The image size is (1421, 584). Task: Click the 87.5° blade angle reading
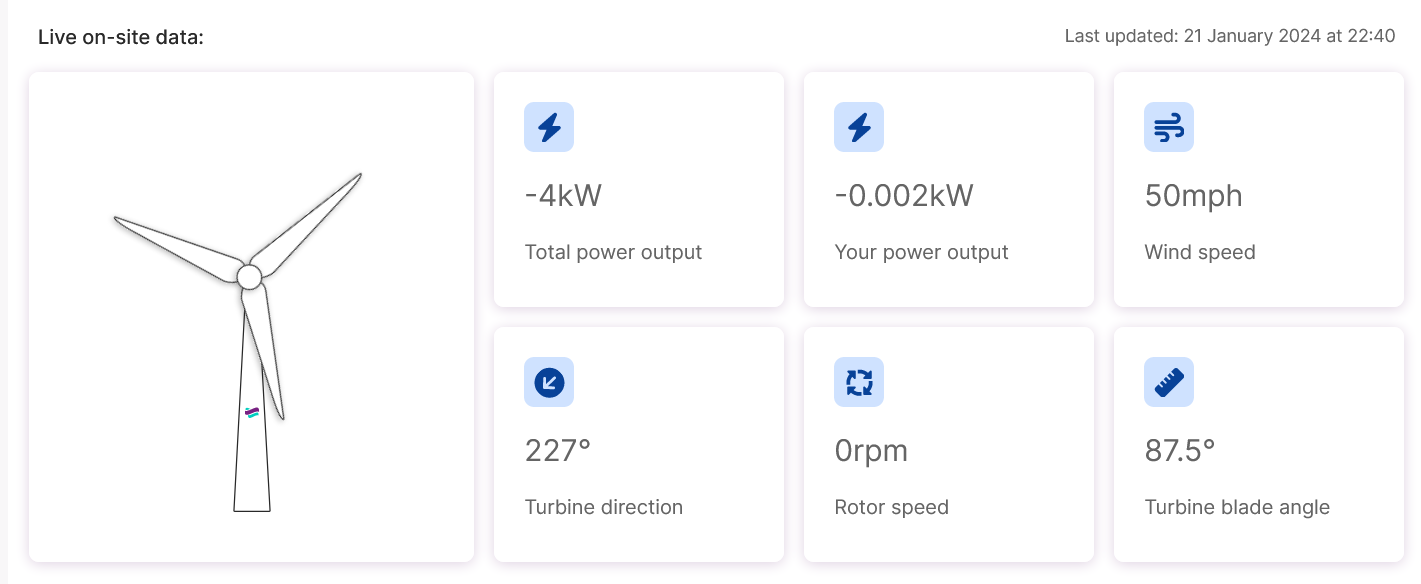pos(1180,450)
